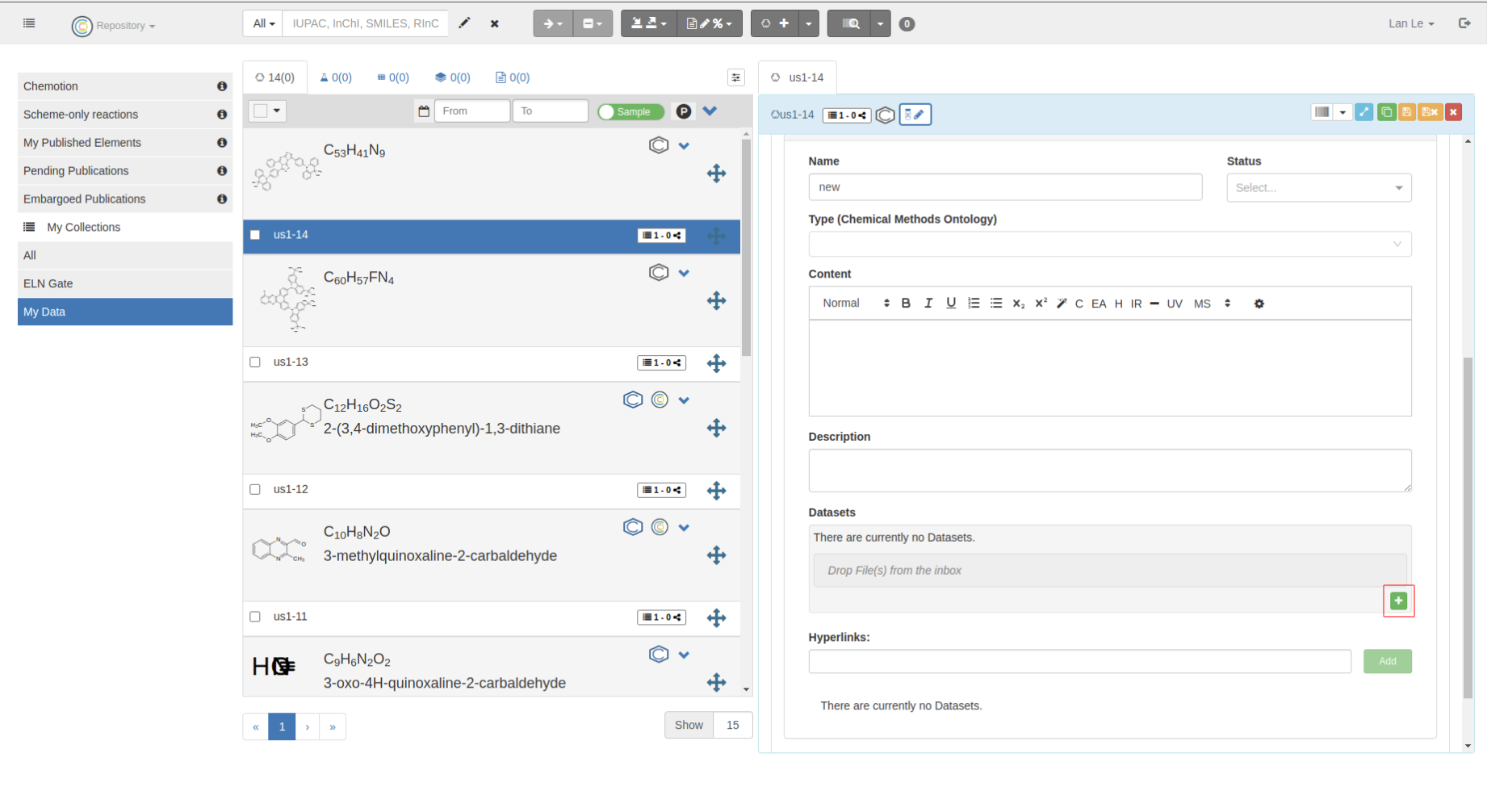
Task: Toggle the checkbox next to sample us1-13
Action: 255,362
